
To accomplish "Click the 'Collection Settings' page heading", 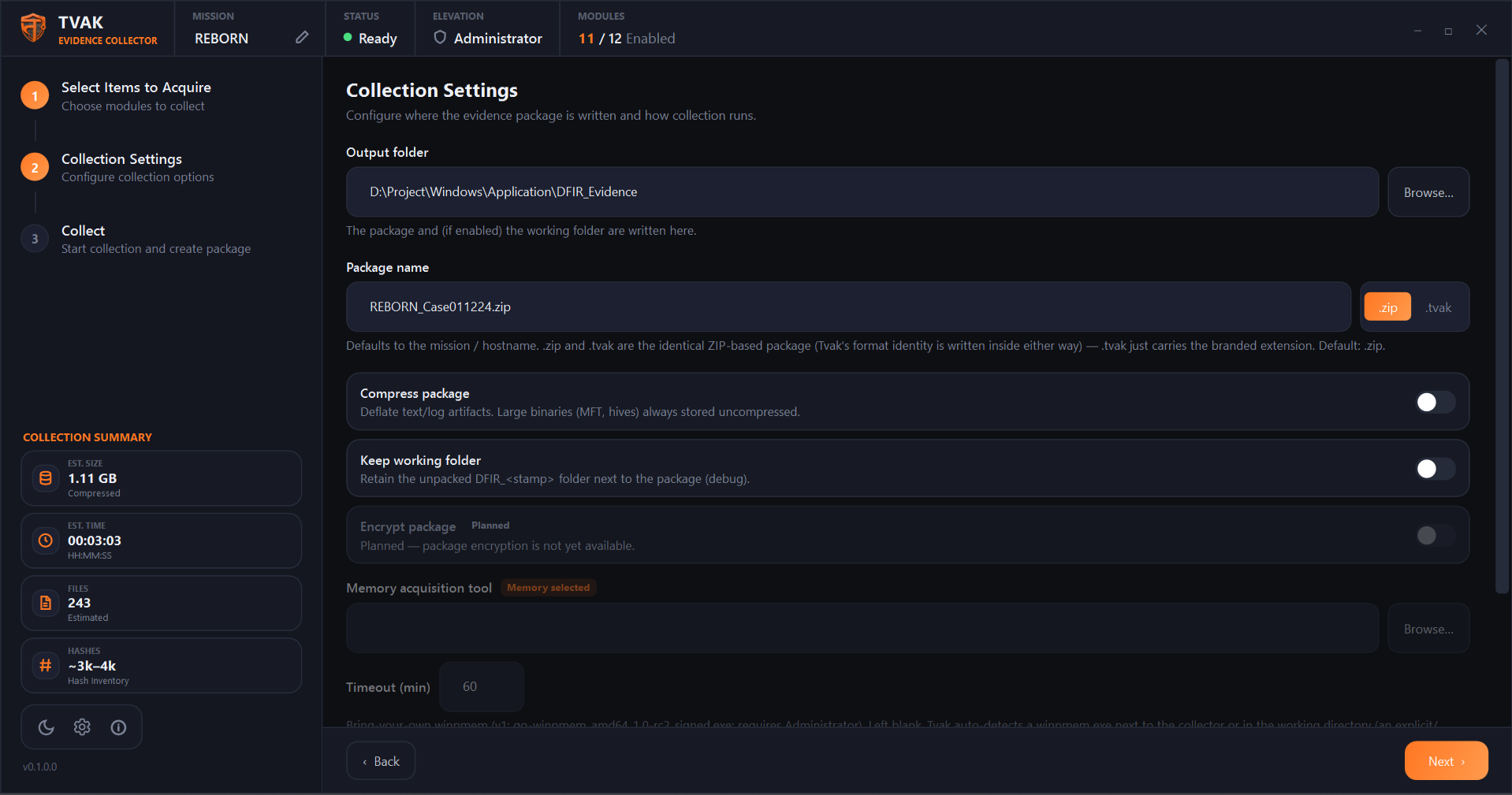I will [x=432, y=91].
